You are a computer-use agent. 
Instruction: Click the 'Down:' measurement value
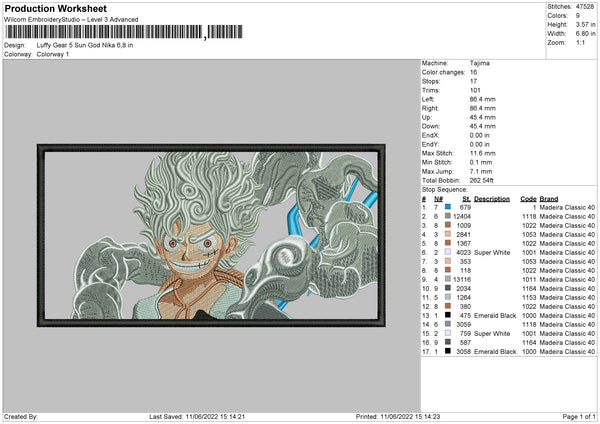pos(483,126)
